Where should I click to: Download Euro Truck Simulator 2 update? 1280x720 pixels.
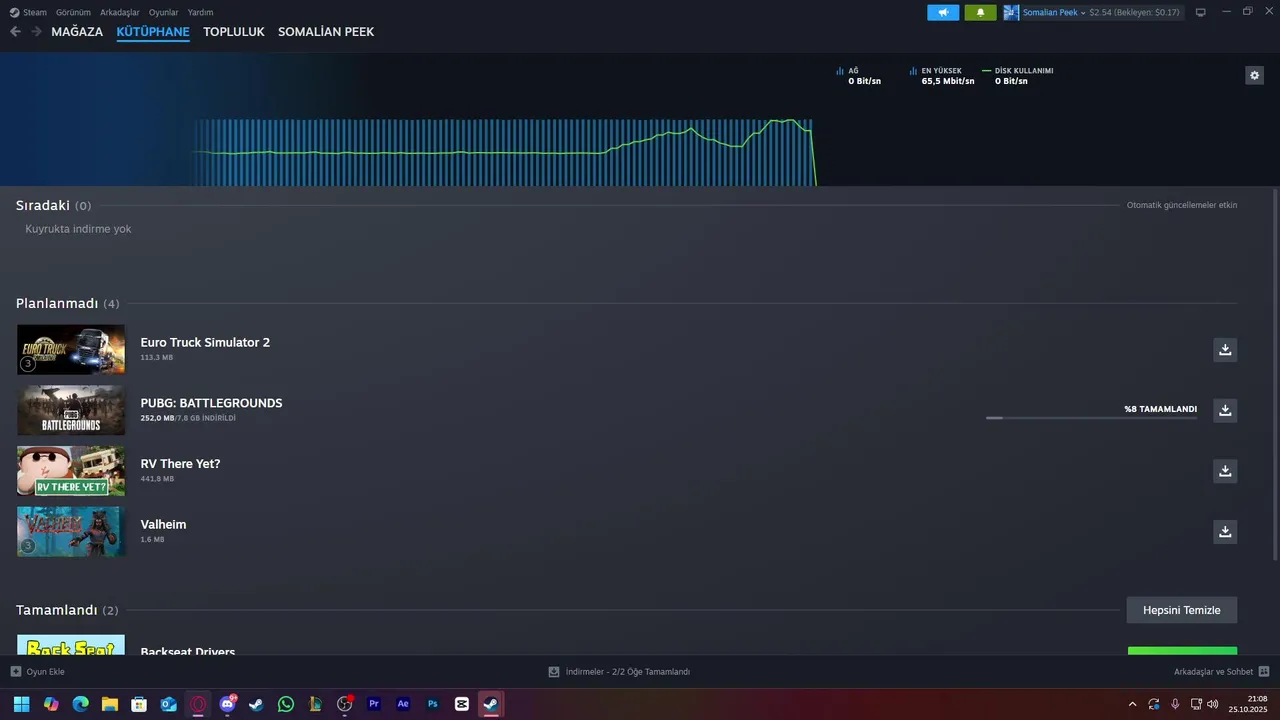pos(1225,349)
